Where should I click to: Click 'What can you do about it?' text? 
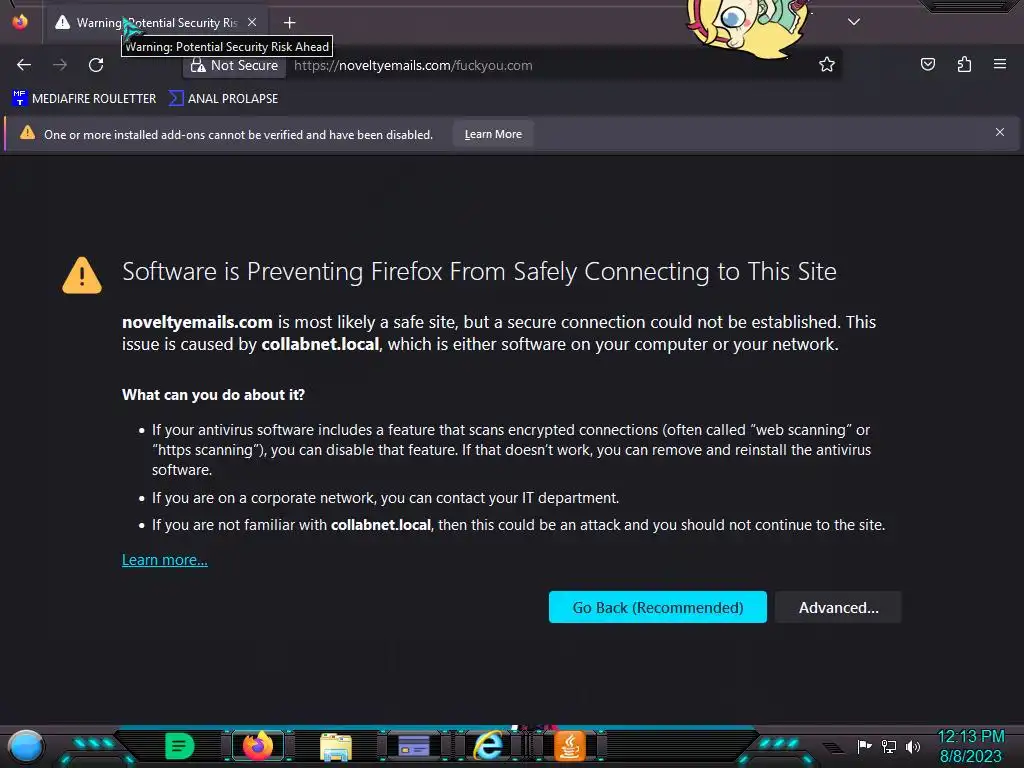coord(214,395)
